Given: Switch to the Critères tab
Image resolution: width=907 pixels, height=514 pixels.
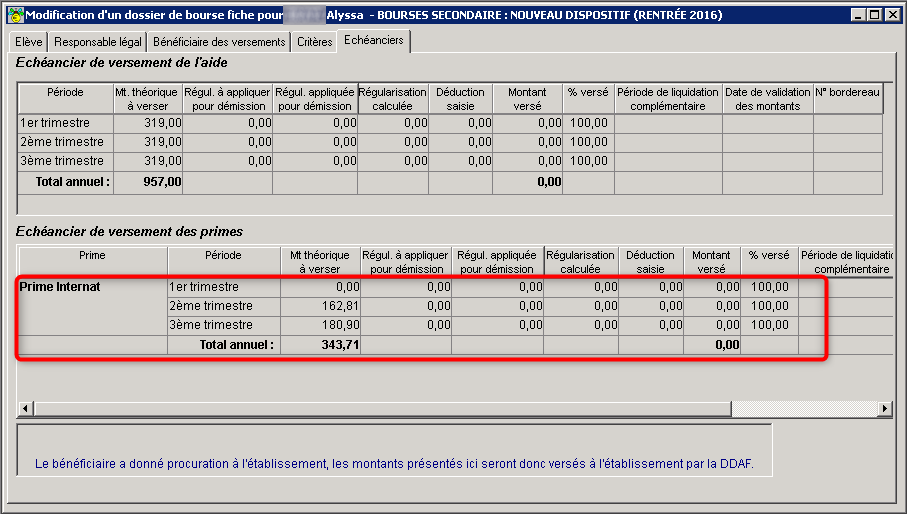Looking at the screenshot, I should point(315,42).
